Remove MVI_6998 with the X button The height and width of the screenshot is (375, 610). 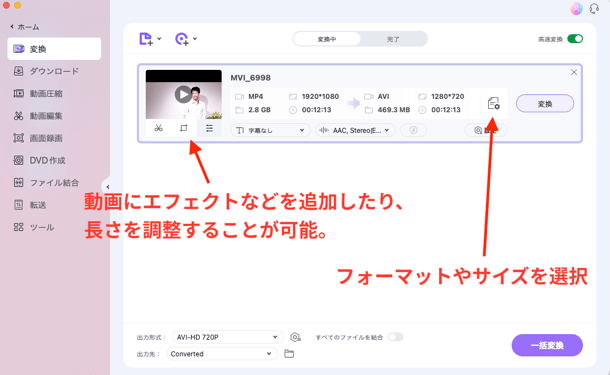coord(574,72)
